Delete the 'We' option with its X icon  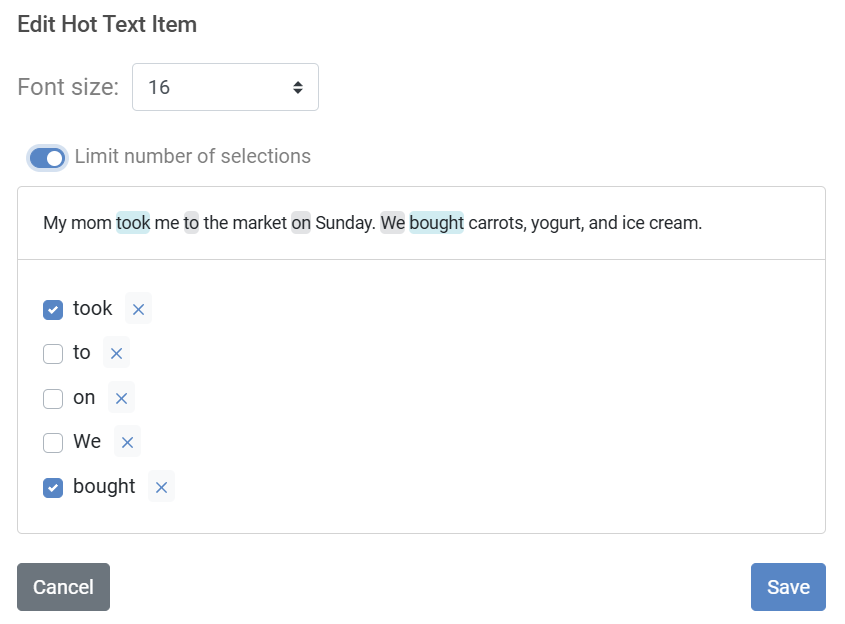click(x=127, y=442)
